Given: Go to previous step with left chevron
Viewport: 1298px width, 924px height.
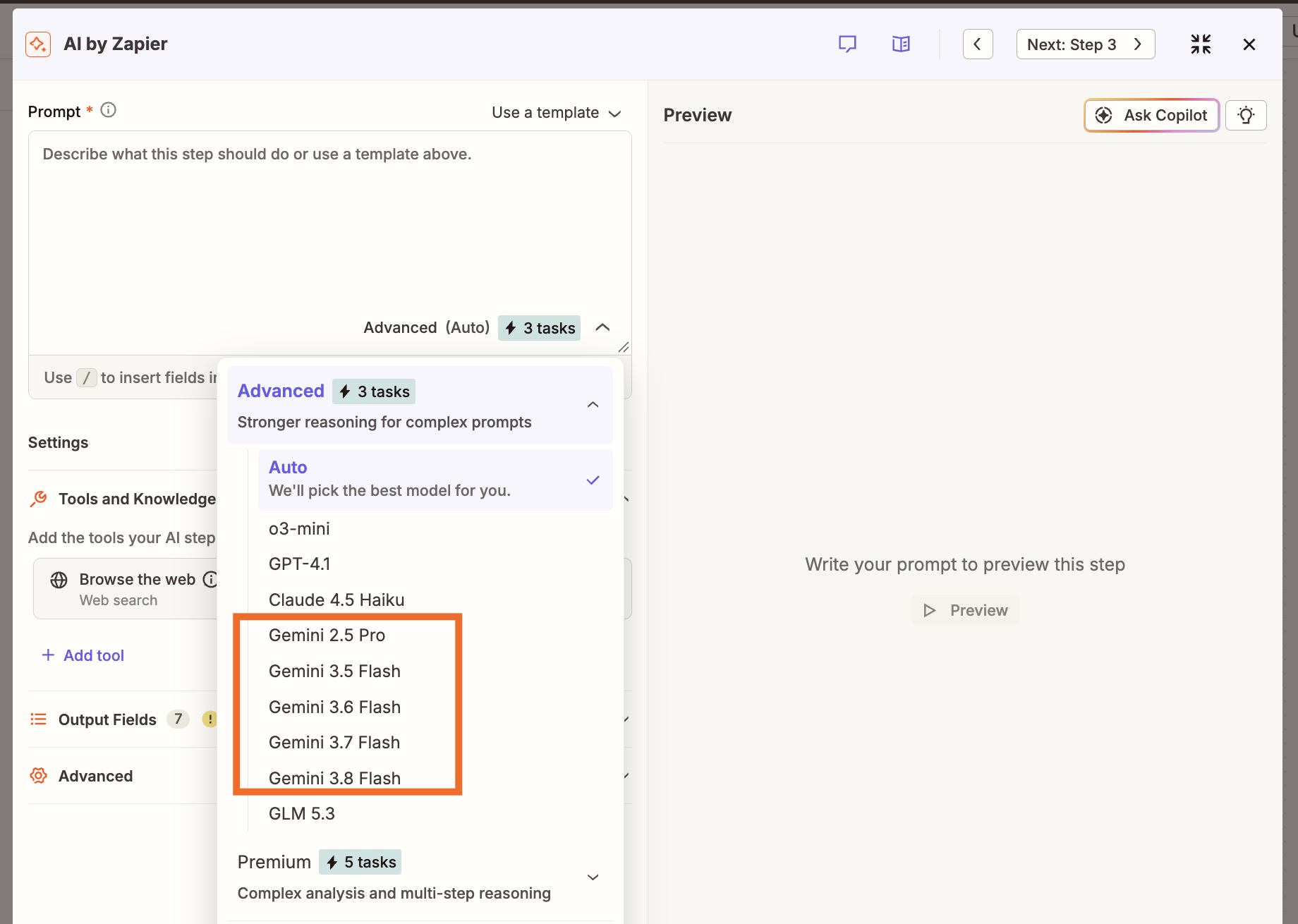Looking at the screenshot, I should point(978,44).
